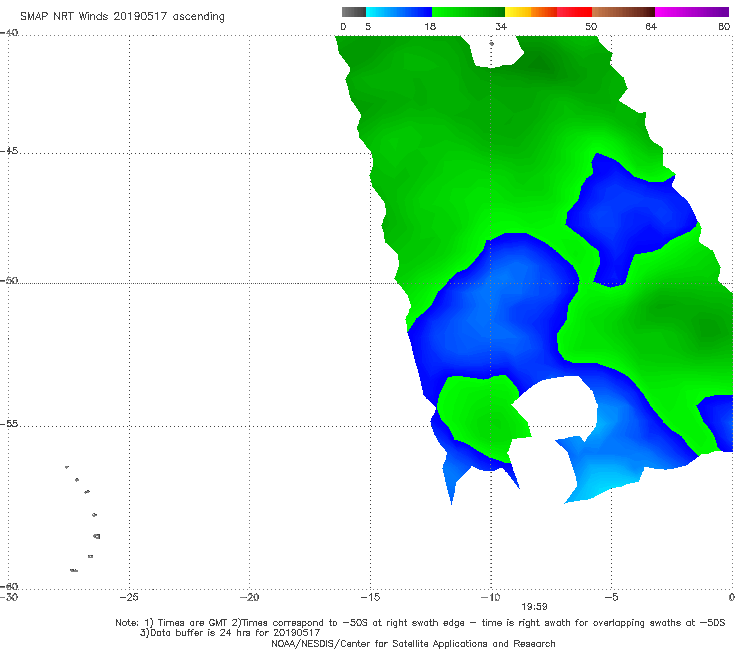Click the colorbar scale label "5"
Image resolution: width=740 pixels, height=650 pixels.
click(x=368, y=27)
